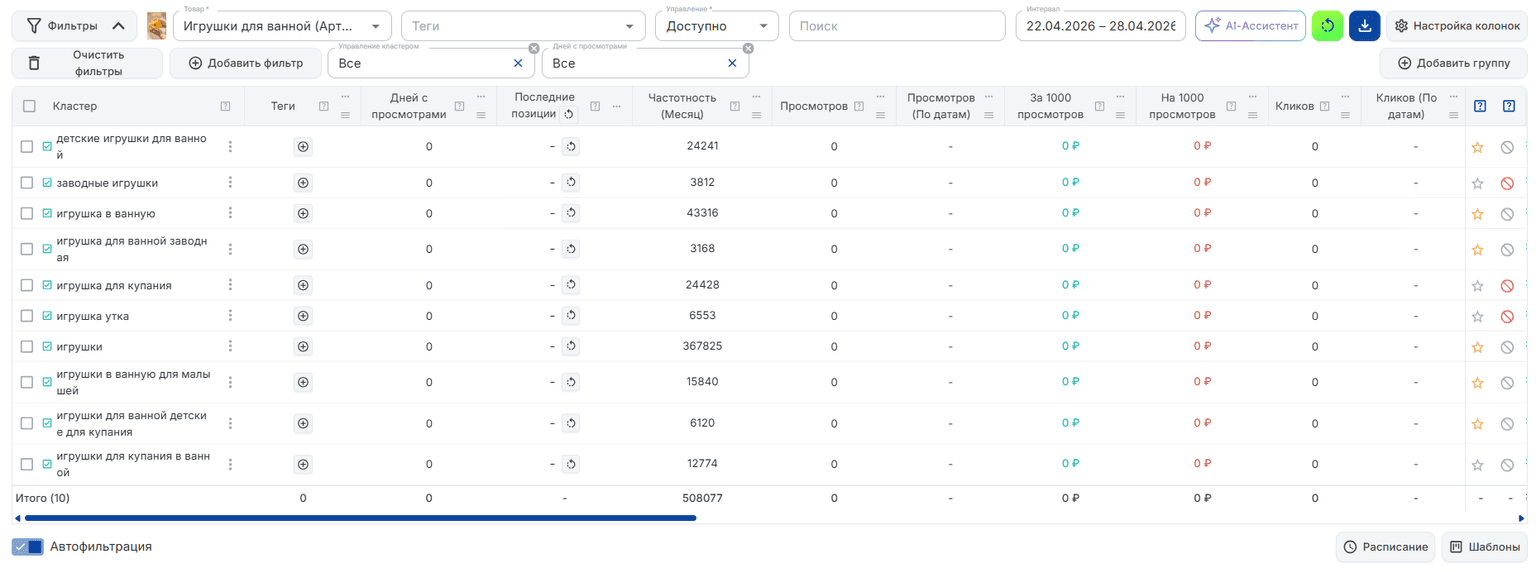This screenshot has height=572, width=1536.
Task: Remove the 'Дней с просмотрами' filter
Action: click(x=748, y=48)
